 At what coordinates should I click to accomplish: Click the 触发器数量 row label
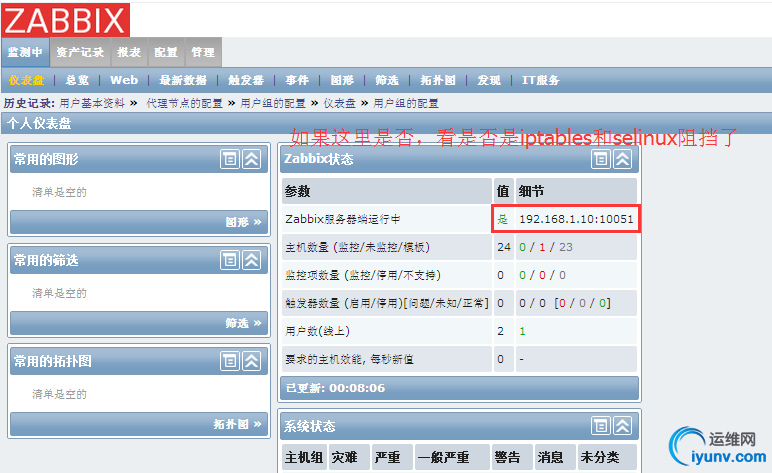pos(387,303)
